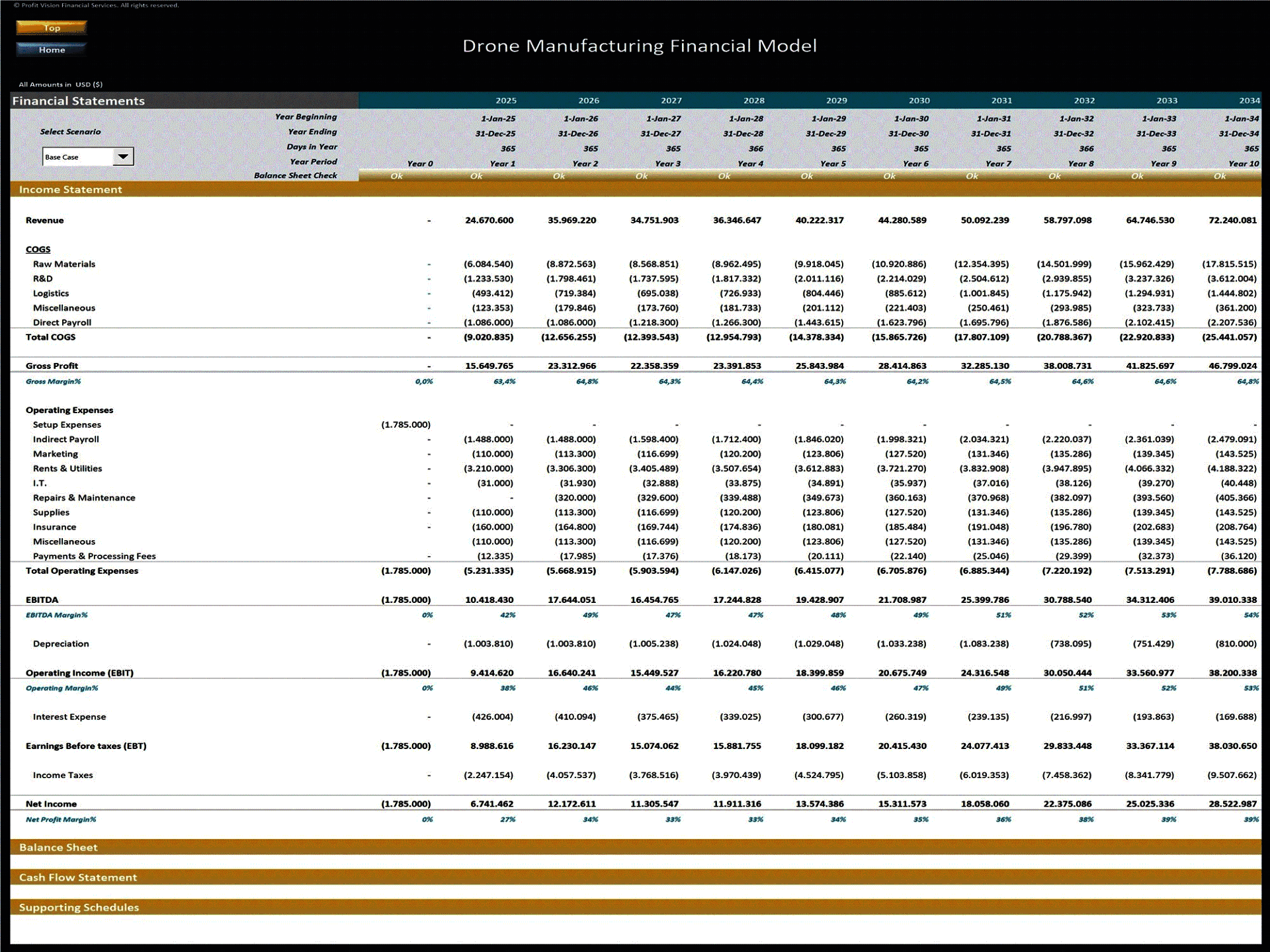
Task: Select the Year 10 period header
Action: click(x=1244, y=163)
